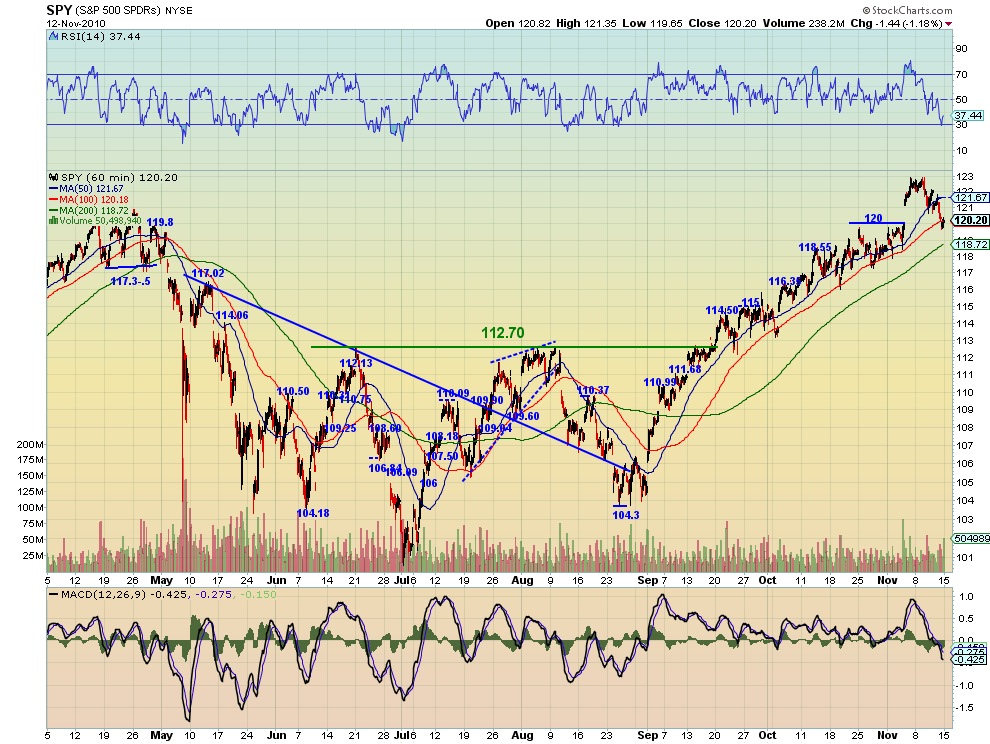Click the 117.3-.5 support annotation
The image size is (990, 744).
click(x=130, y=281)
